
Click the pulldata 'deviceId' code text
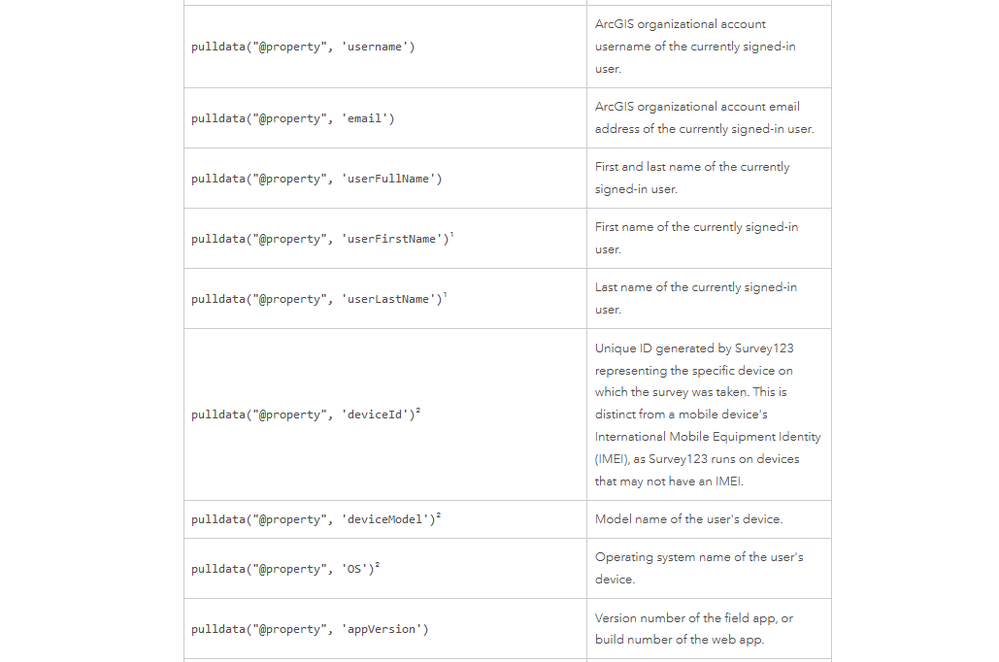coord(302,415)
